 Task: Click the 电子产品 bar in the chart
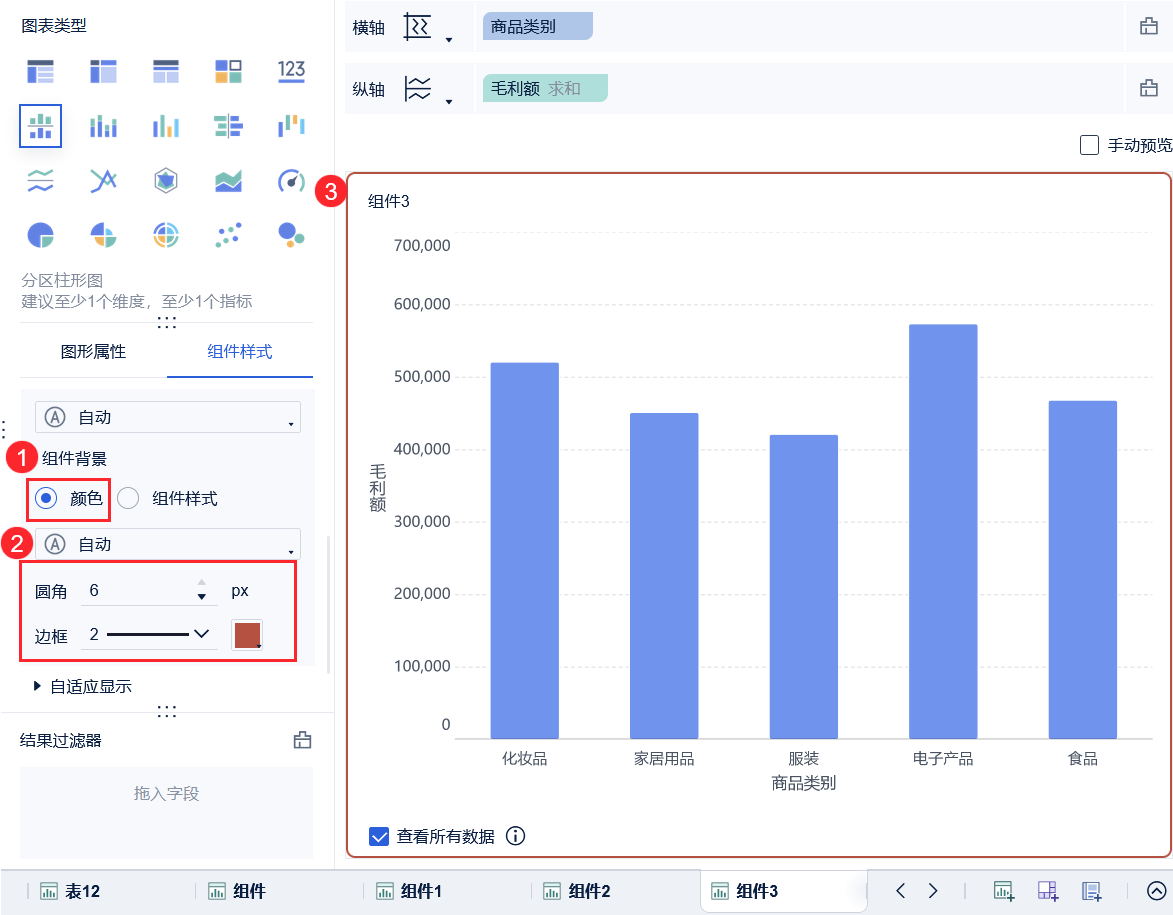point(943,531)
